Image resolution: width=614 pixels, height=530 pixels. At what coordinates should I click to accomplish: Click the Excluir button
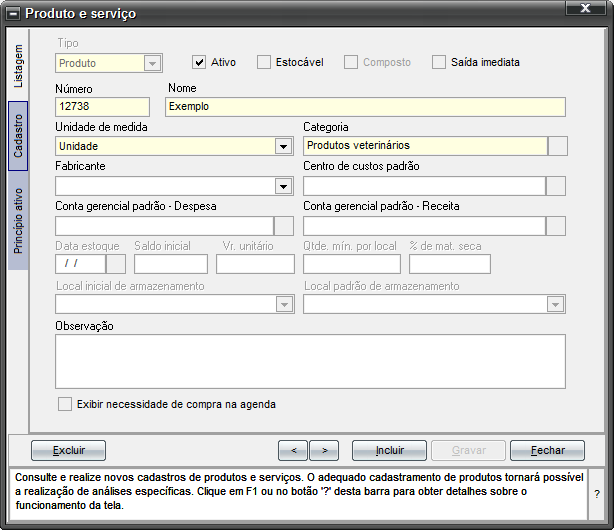pyautogui.click(x=69, y=450)
